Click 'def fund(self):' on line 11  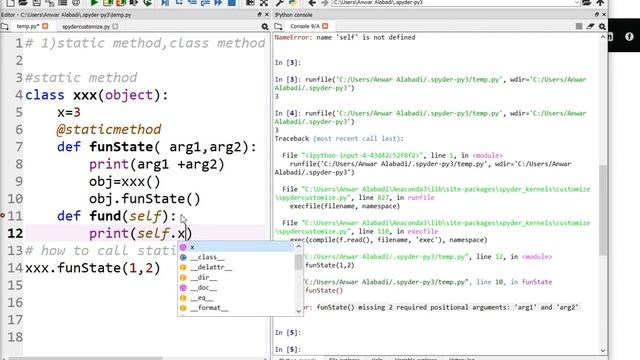(117, 216)
